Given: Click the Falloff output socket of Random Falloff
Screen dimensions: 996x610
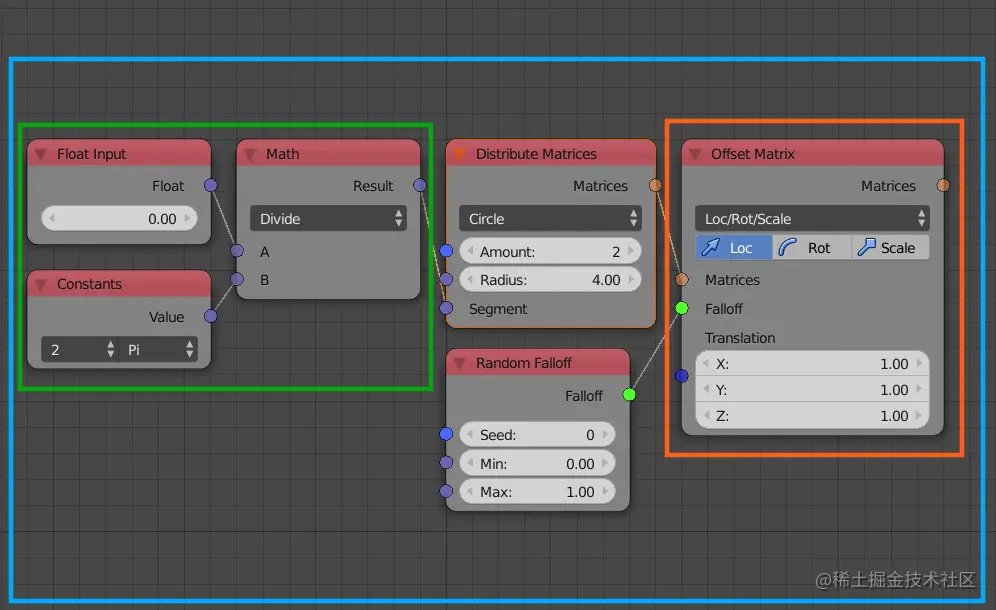Looking at the screenshot, I should coord(629,394).
